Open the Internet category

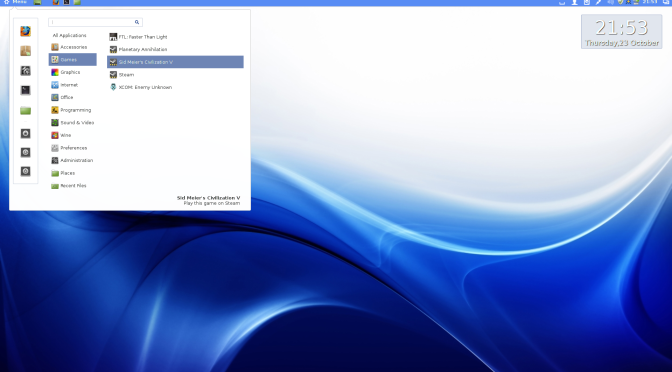pyautogui.click(x=72, y=85)
